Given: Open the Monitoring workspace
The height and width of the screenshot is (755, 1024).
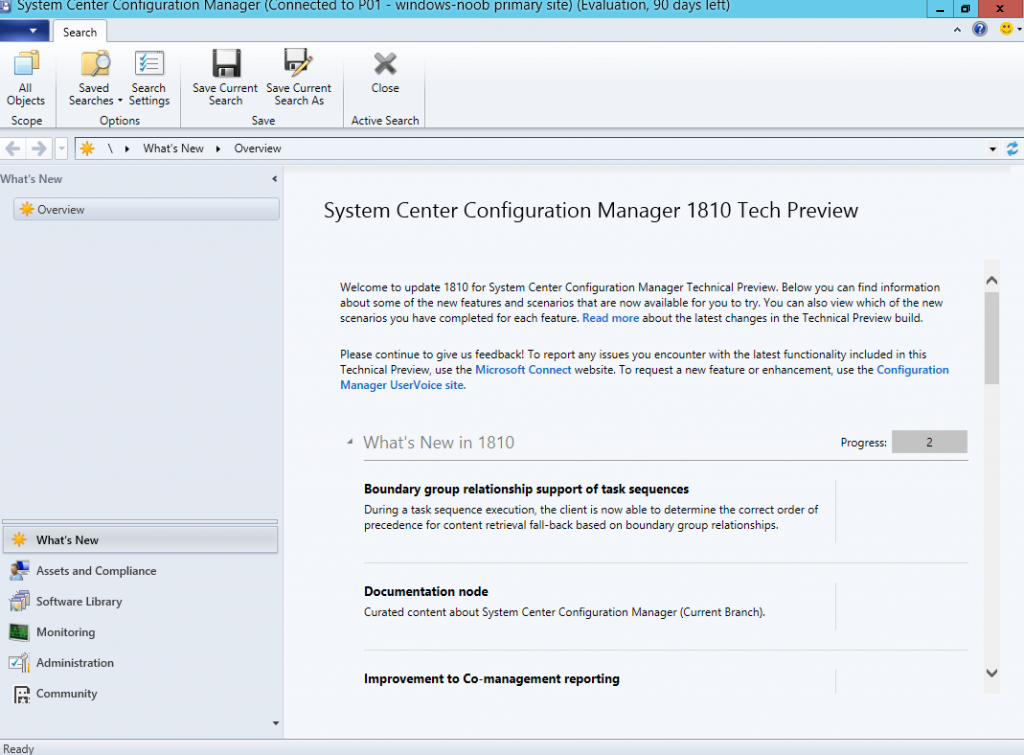Looking at the screenshot, I should click(140, 632).
